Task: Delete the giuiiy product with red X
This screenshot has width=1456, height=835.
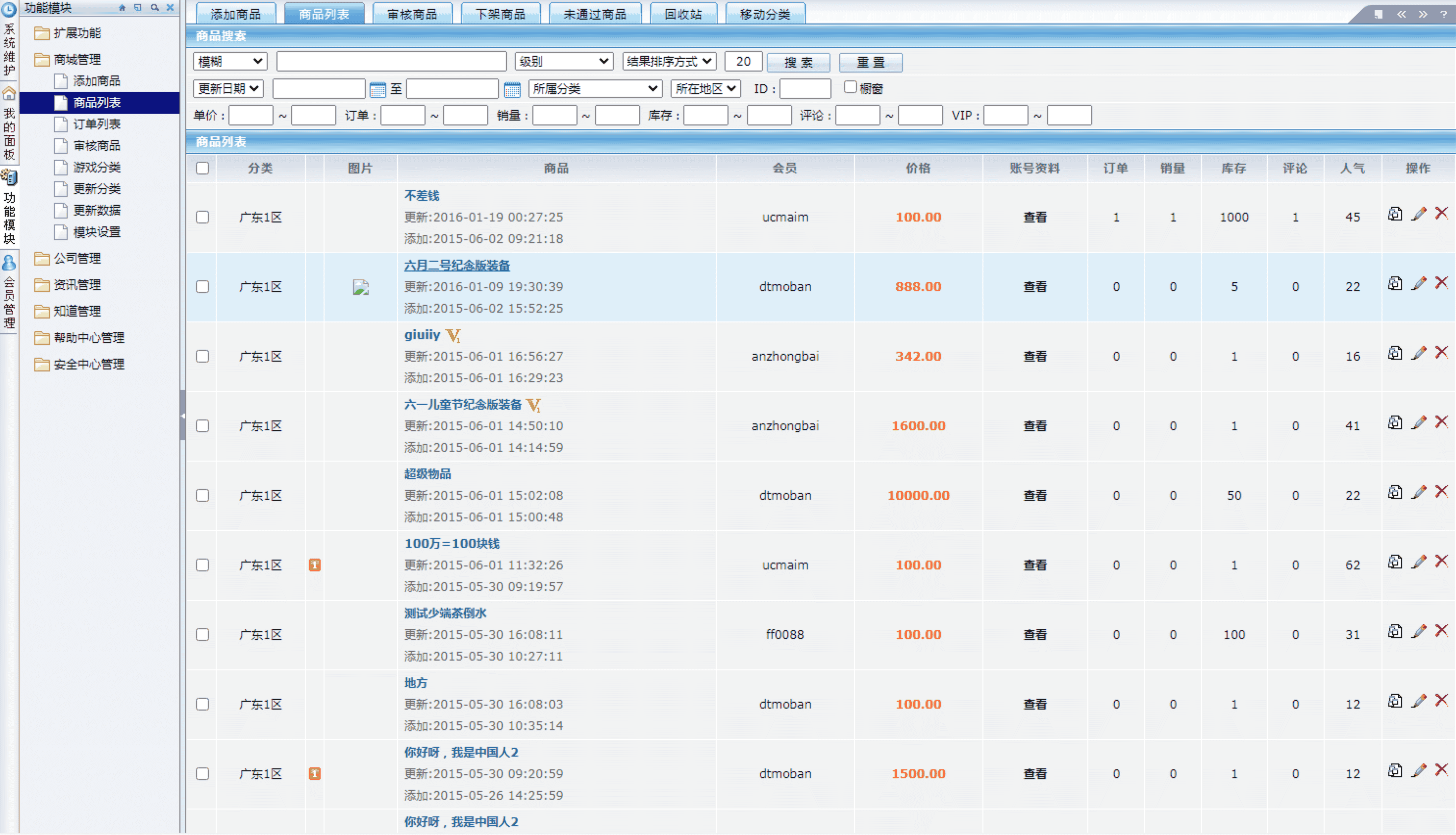Action: point(1441,352)
